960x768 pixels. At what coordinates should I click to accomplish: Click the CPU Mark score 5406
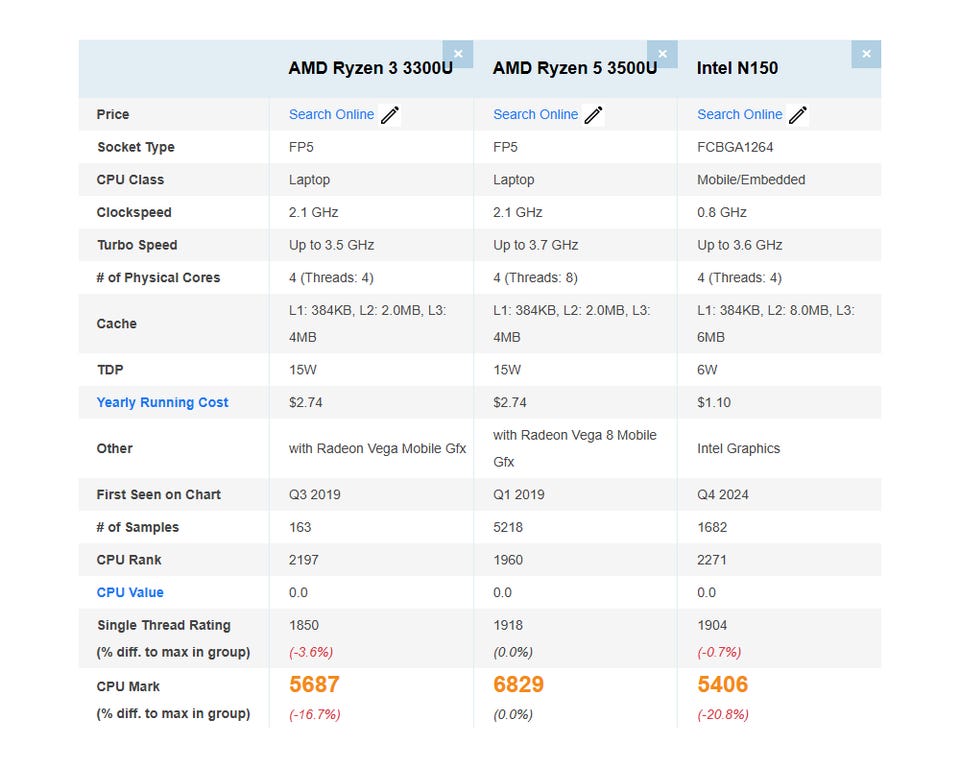tap(722, 684)
